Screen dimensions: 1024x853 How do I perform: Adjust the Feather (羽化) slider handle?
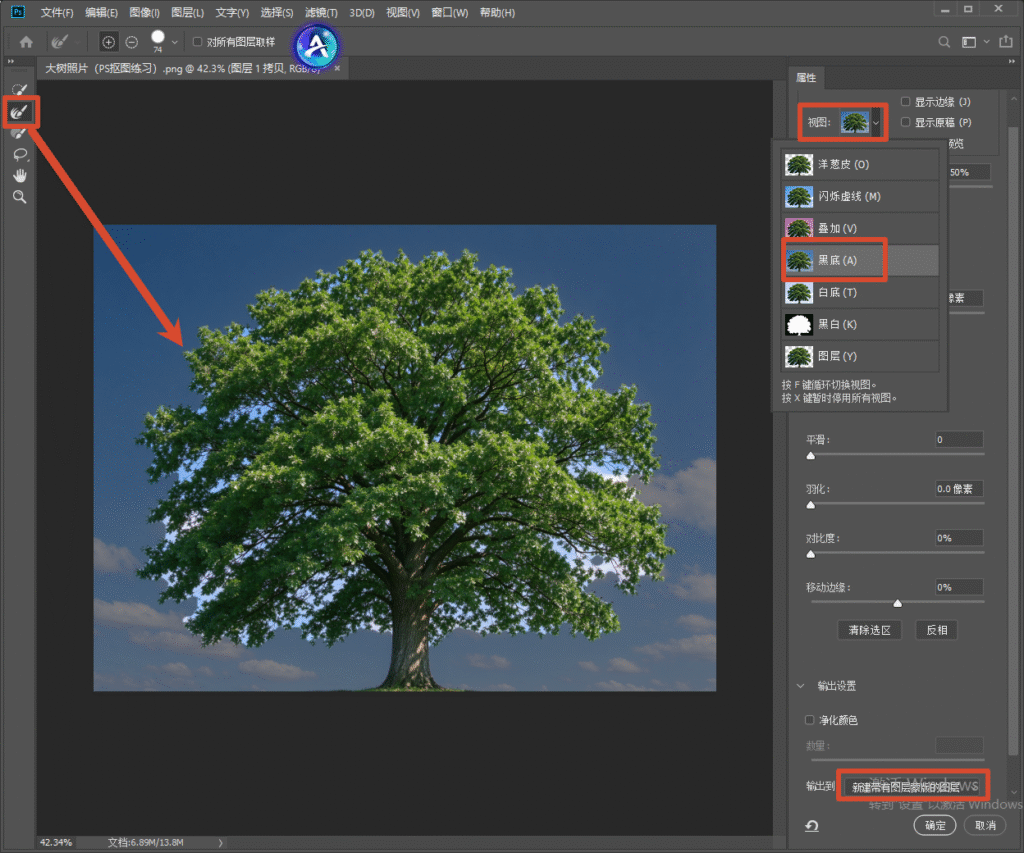(810, 505)
